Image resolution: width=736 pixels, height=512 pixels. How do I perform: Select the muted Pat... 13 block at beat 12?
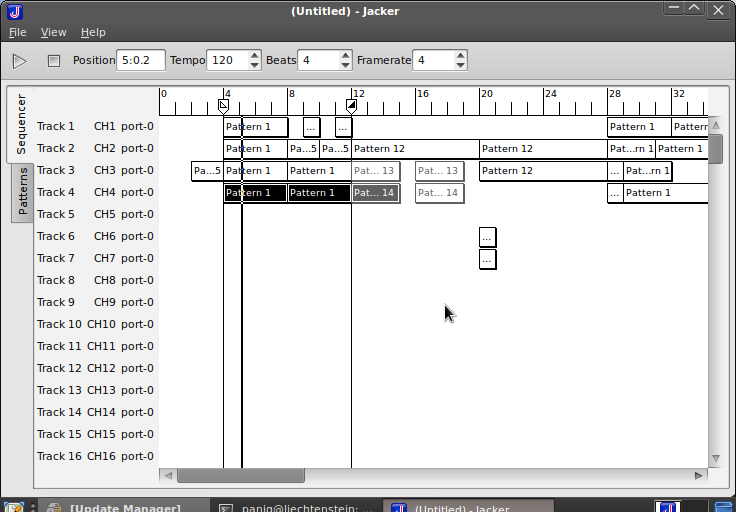click(376, 171)
